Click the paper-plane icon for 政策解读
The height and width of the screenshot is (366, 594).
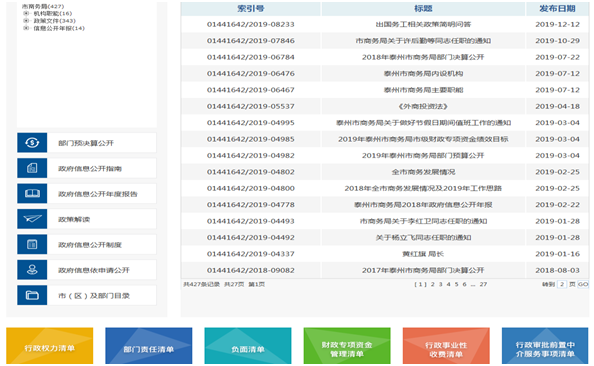point(32,219)
